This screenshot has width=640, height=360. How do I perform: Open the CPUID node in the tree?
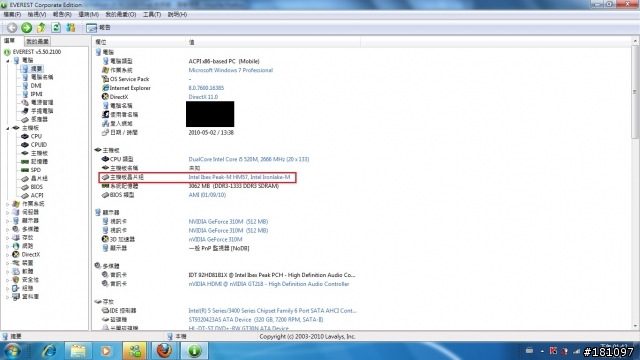coord(39,144)
